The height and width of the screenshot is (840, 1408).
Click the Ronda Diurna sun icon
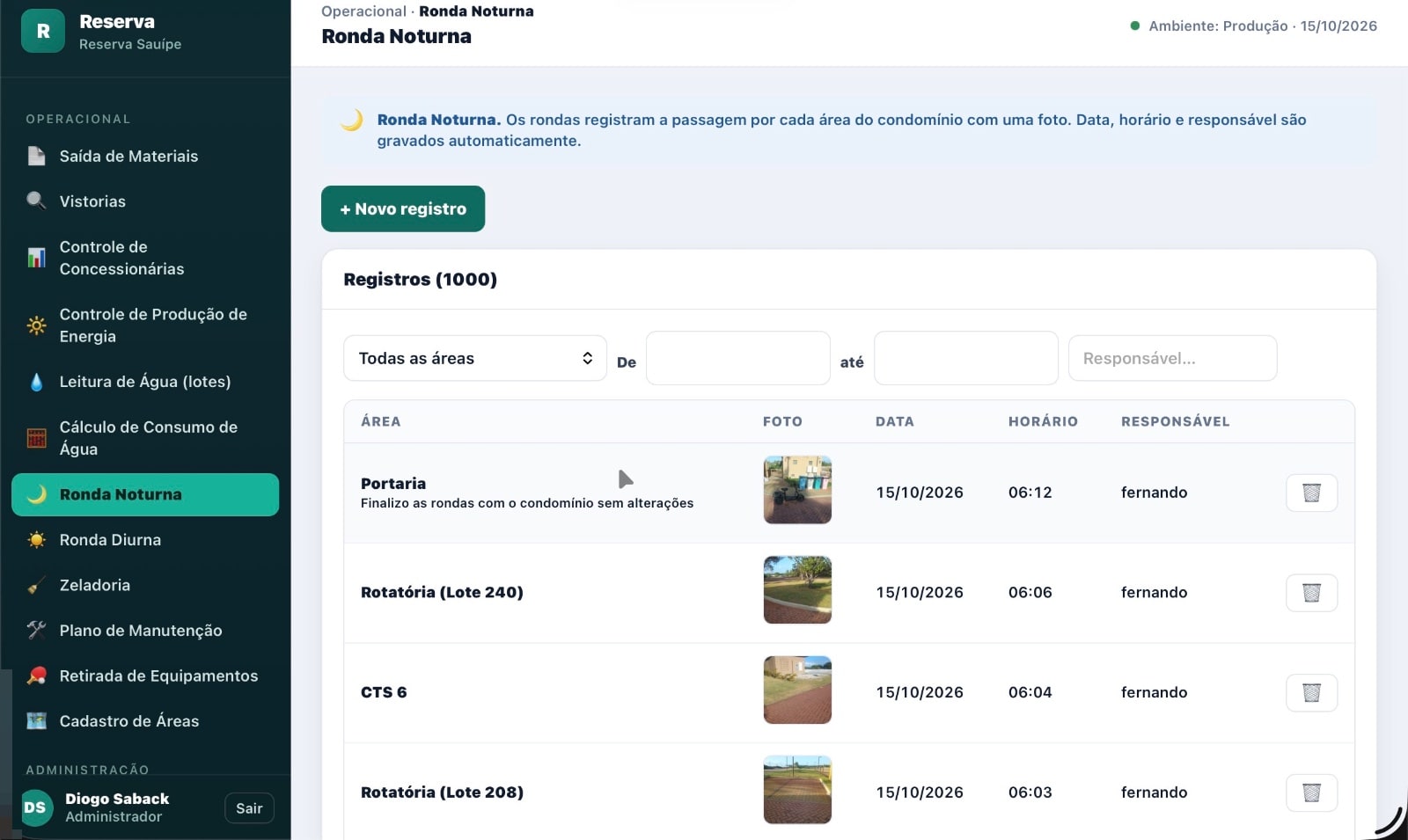tap(36, 540)
